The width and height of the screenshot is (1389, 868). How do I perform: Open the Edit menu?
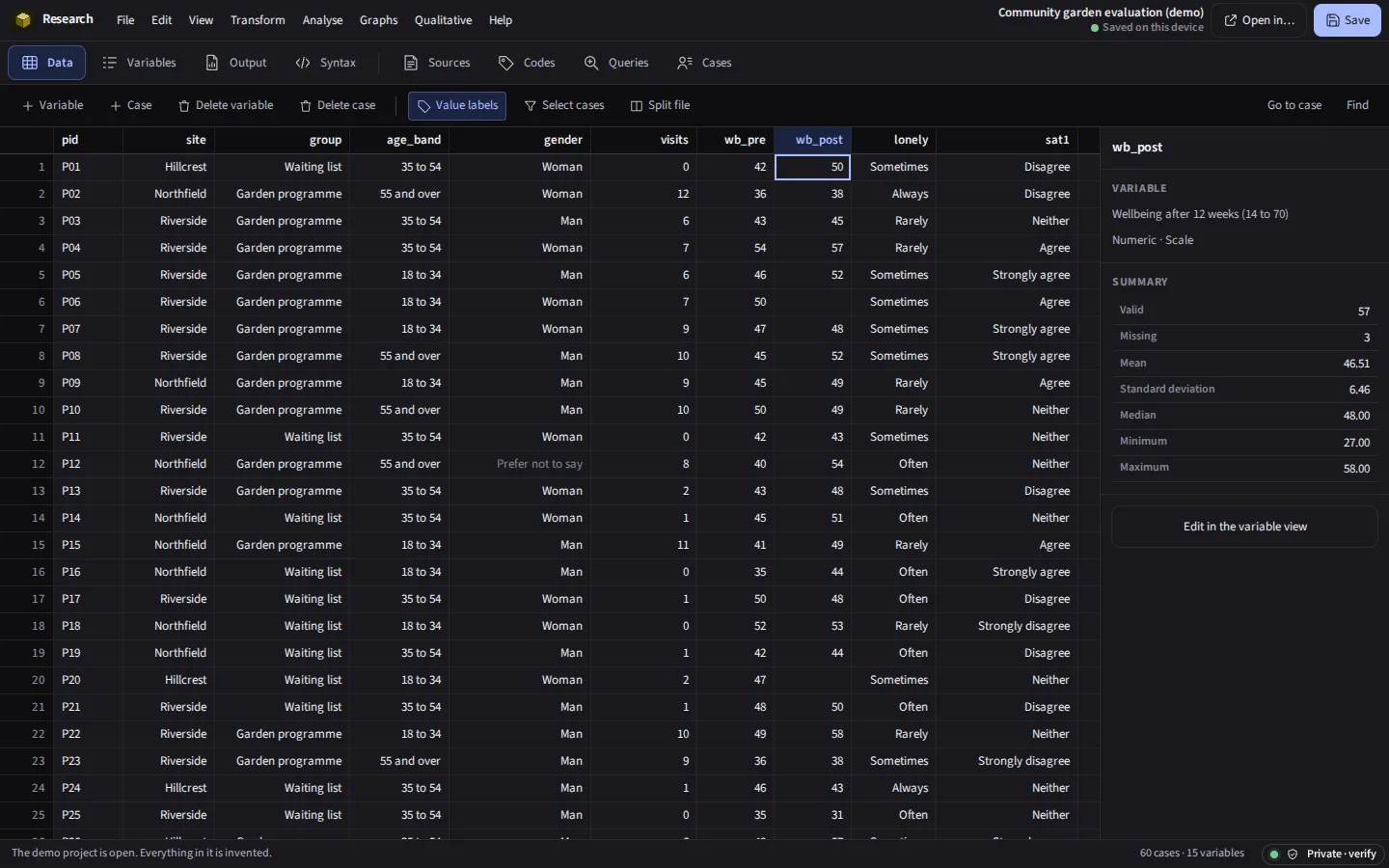(x=162, y=20)
